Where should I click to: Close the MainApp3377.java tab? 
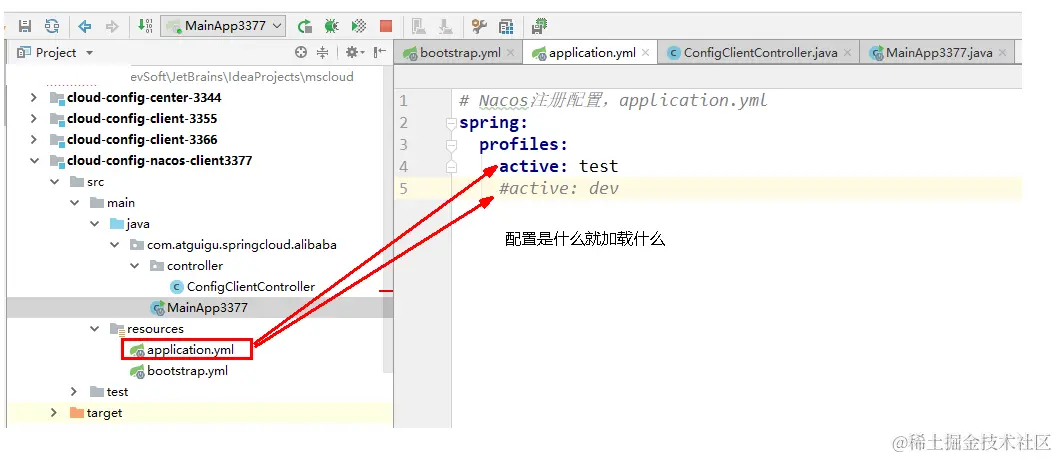click(x=1002, y=53)
